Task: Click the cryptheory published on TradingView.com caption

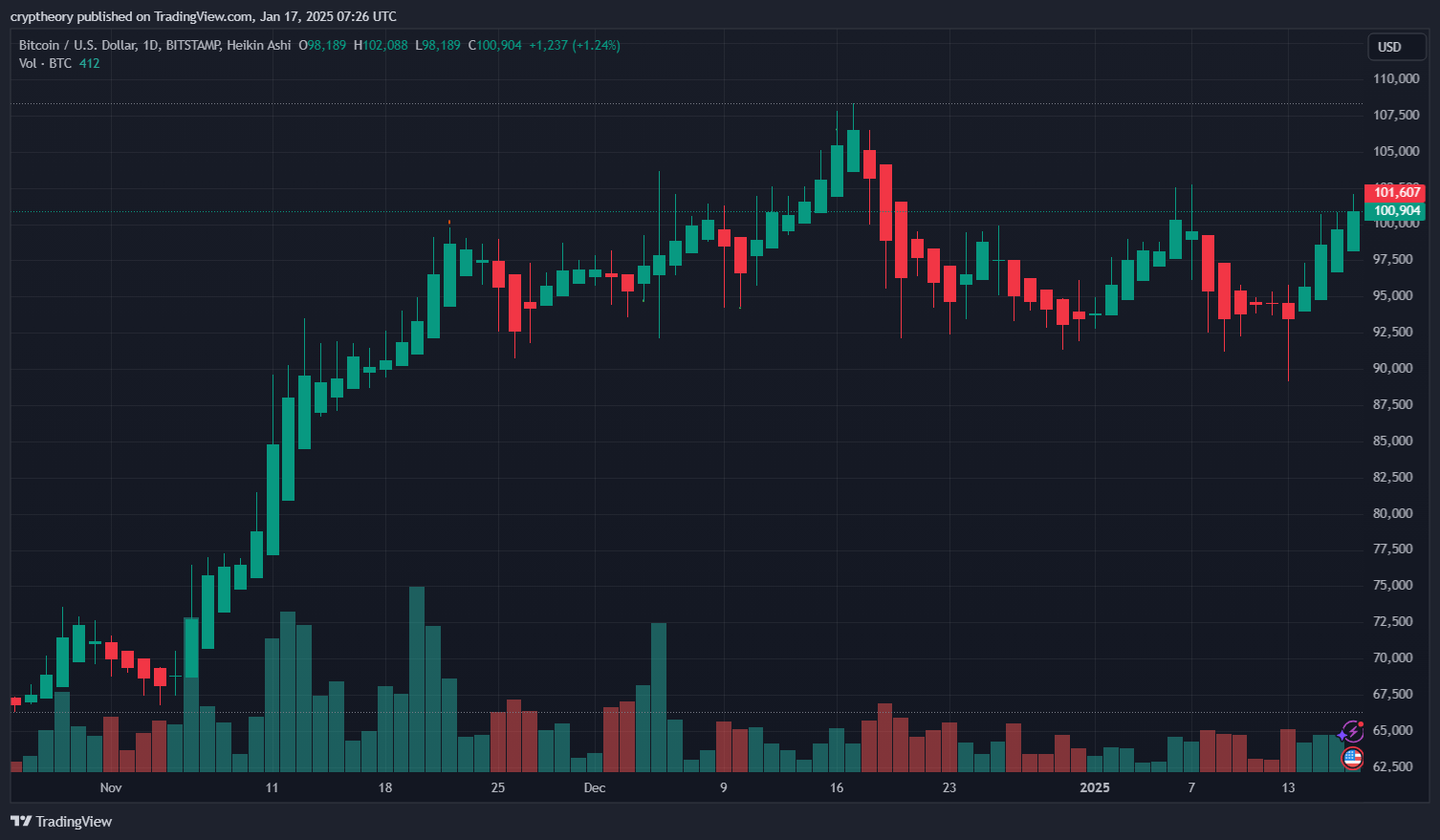Action: tap(203, 16)
